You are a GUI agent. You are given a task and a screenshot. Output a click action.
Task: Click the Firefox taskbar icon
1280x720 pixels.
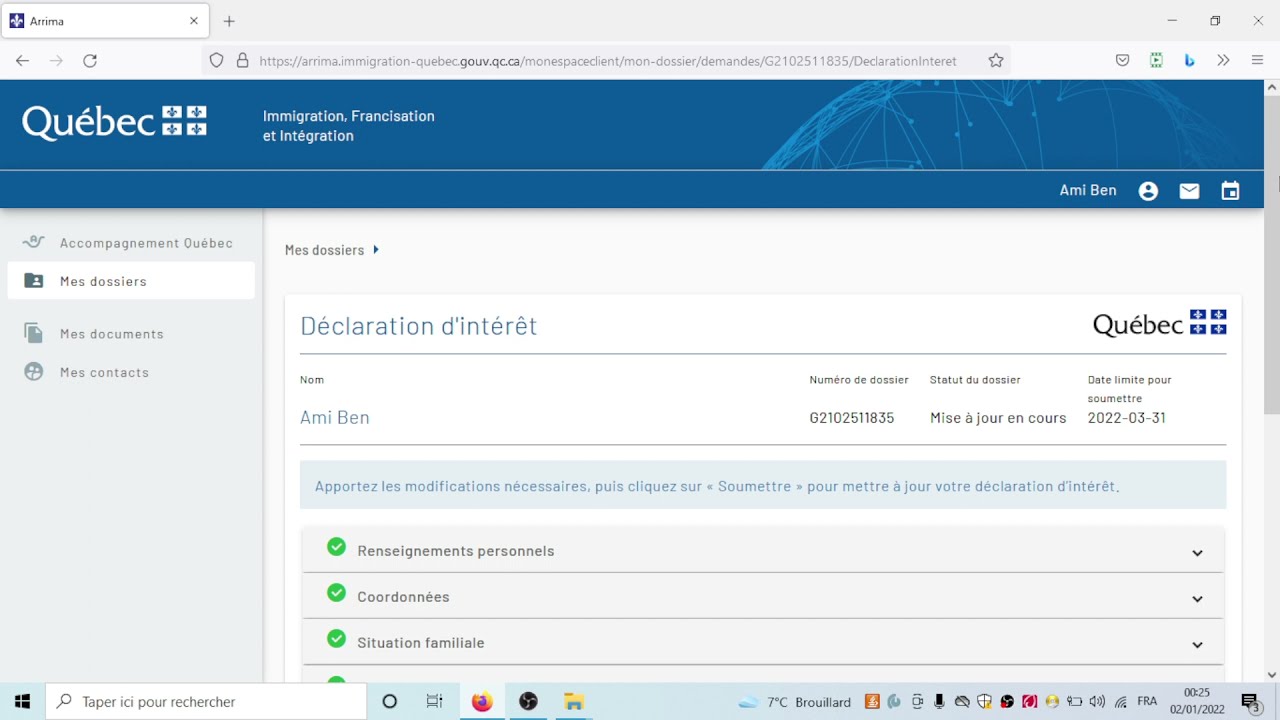[x=482, y=701]
